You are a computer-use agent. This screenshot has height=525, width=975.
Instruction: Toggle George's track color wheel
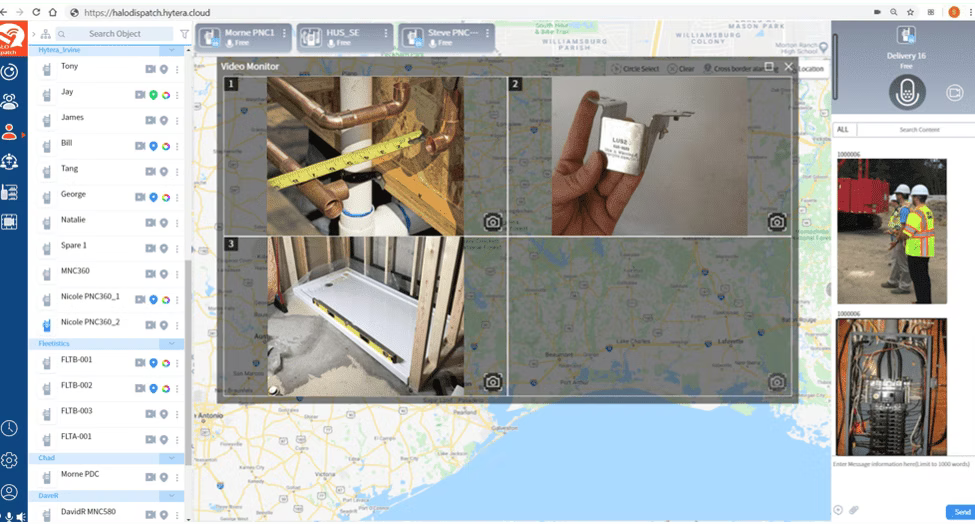click(x=166, y=197)
